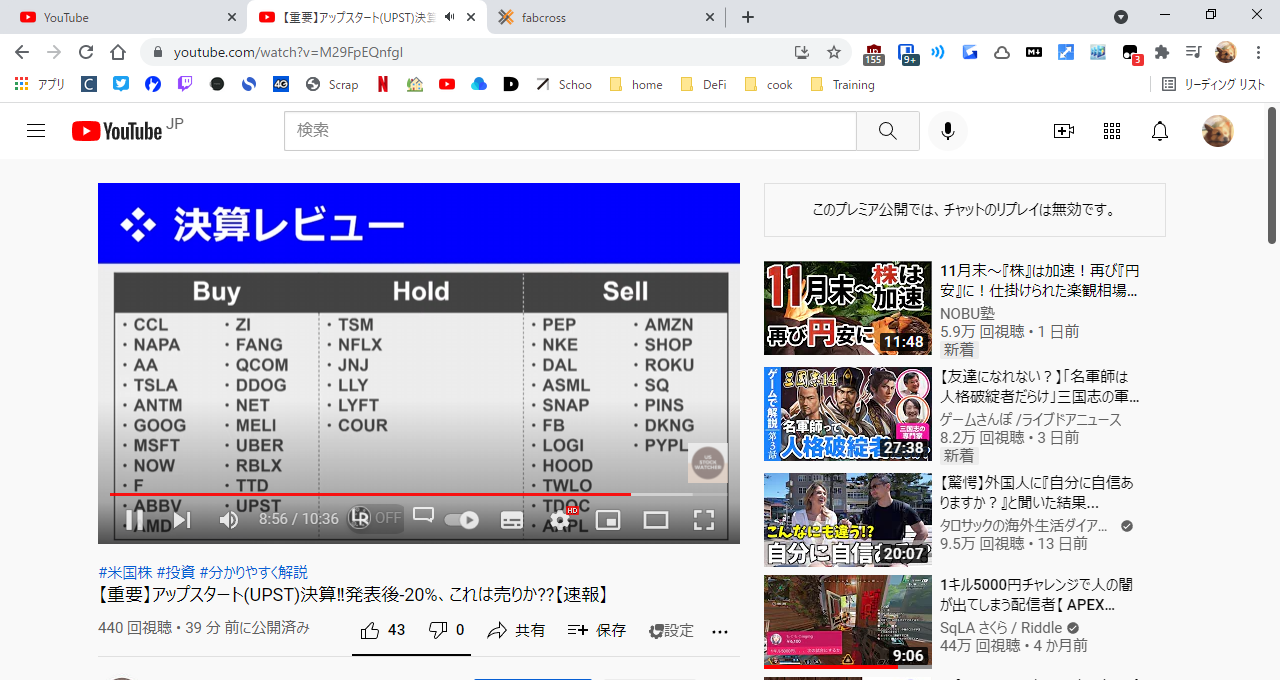Open the 設定 gear option below video
1280x680 pixels.
[670, 631]
